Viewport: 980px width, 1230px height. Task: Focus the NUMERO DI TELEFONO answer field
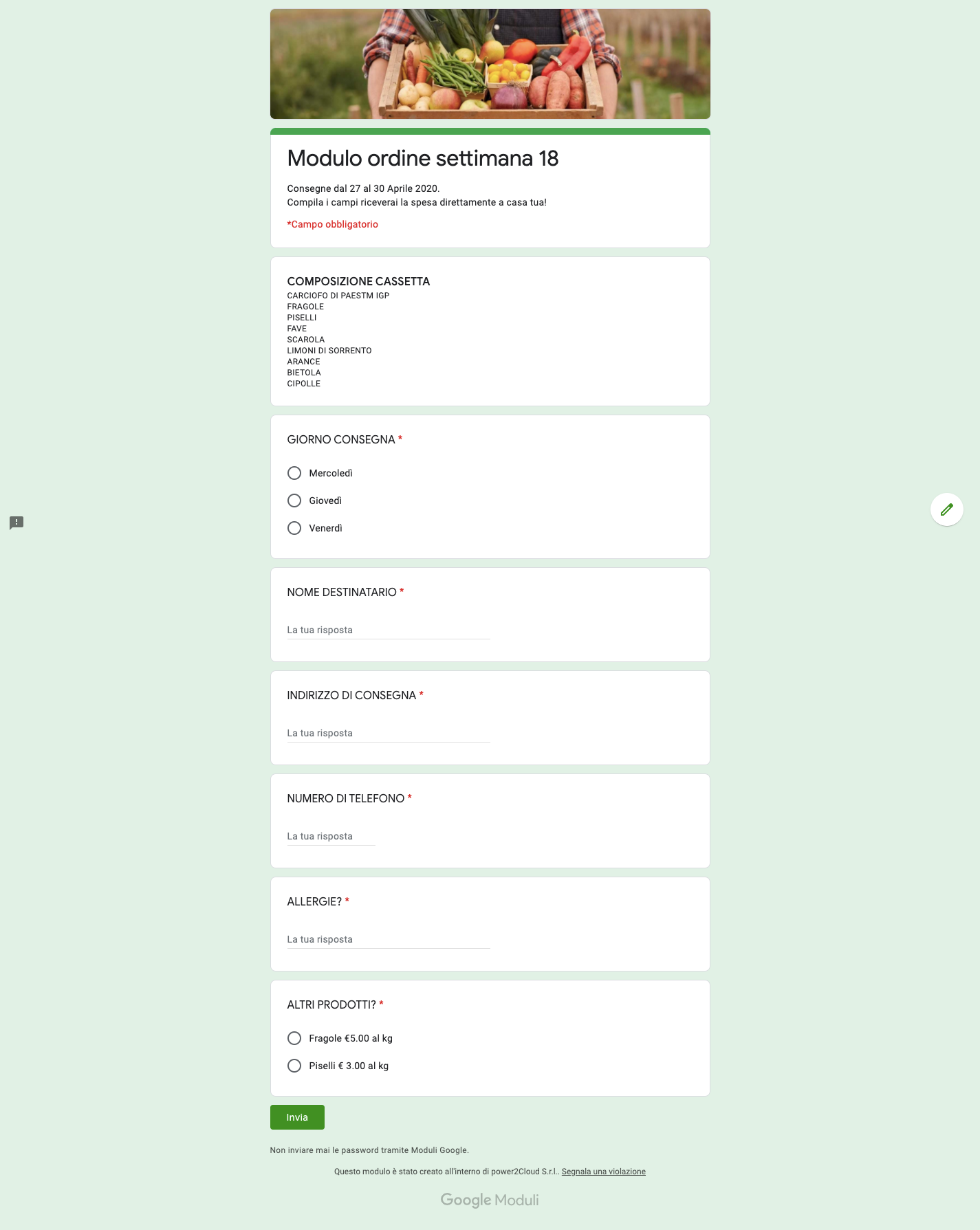click(x=331, y=836)
